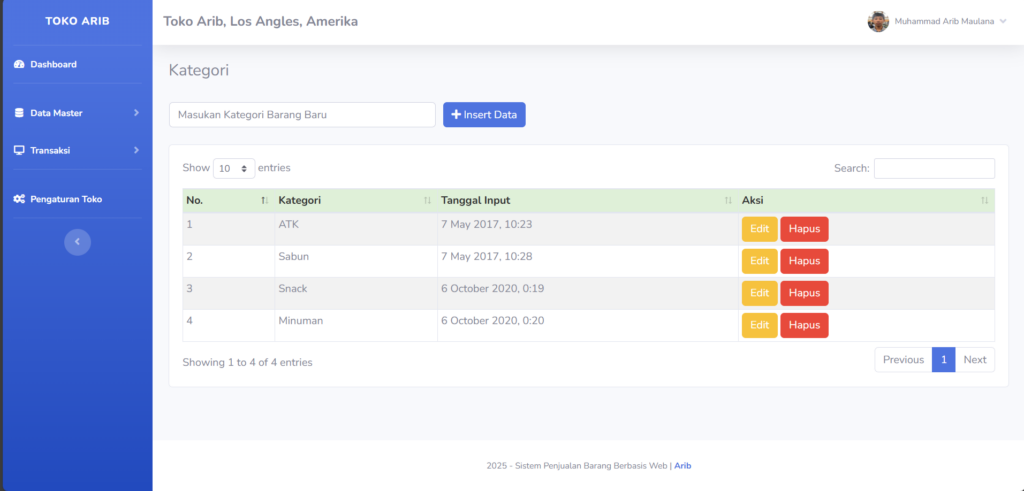Expand the Transaksi submenu chevron
This screenshot has height=491, width=1024.
click(136, 150)
